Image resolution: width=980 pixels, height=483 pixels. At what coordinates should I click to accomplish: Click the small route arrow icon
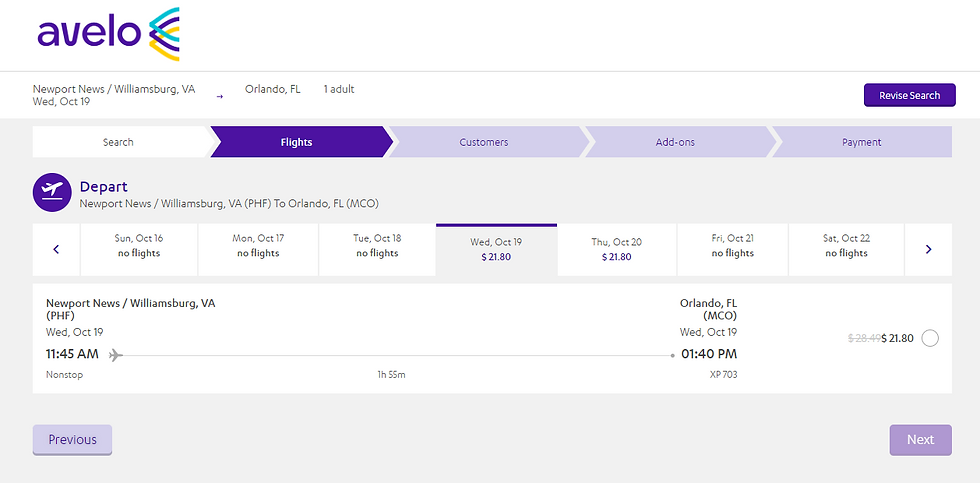219,96
